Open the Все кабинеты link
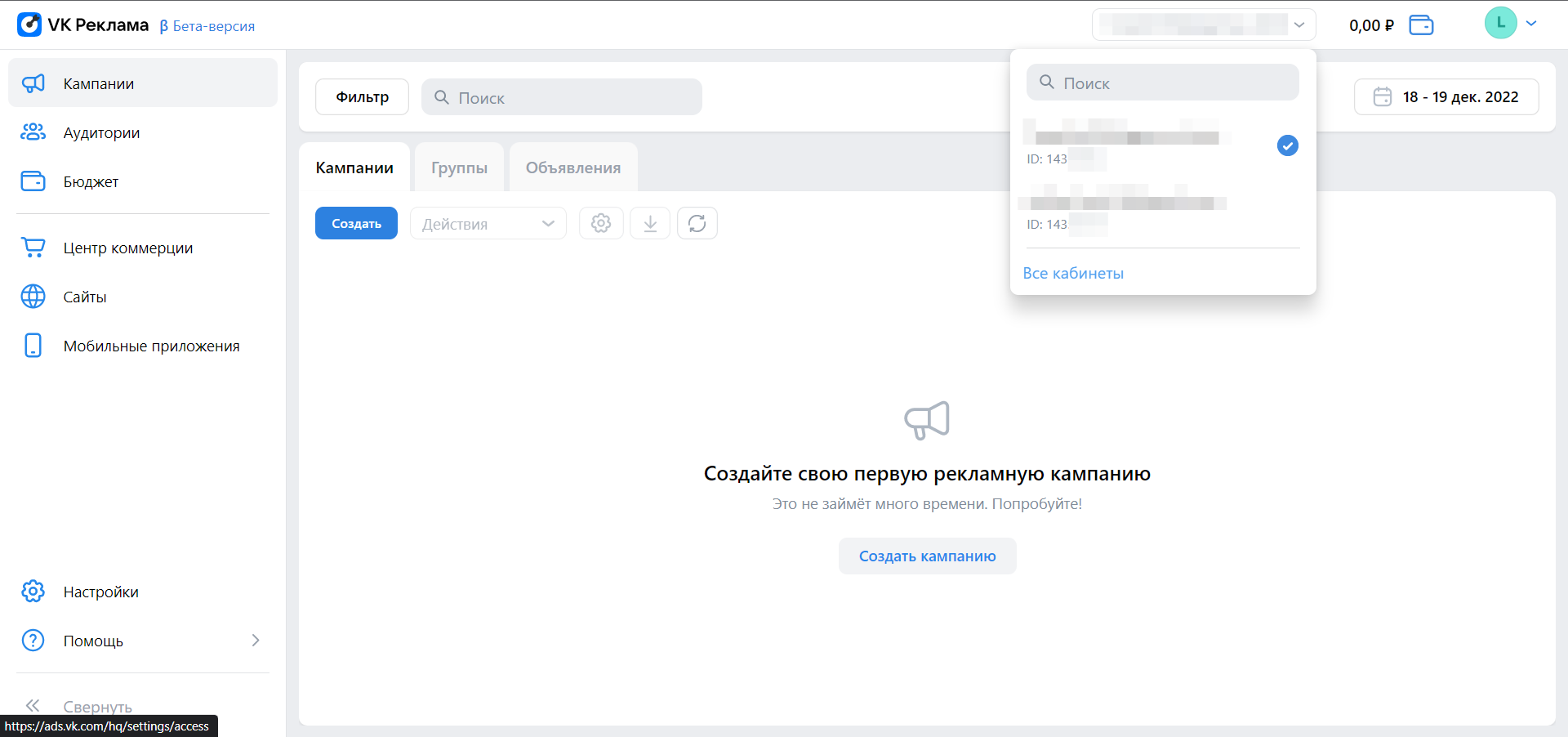Viewport: 1568px width, 737px height. [1073, 273]
